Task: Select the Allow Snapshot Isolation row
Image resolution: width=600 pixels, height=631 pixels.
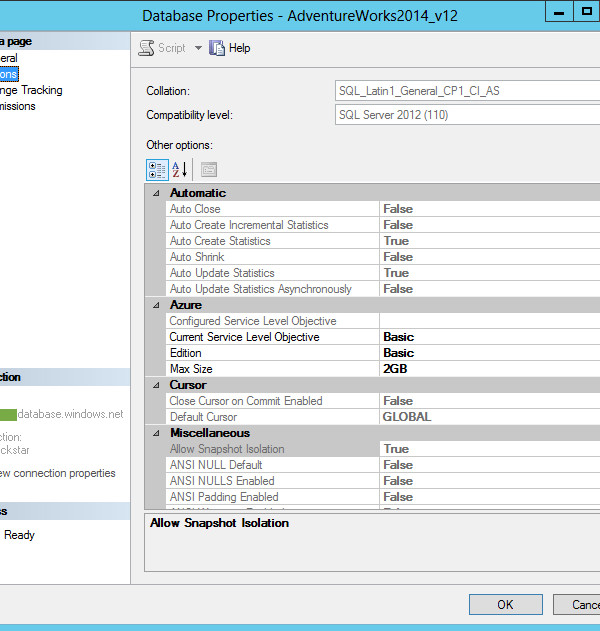Action: tap(383, 449)
